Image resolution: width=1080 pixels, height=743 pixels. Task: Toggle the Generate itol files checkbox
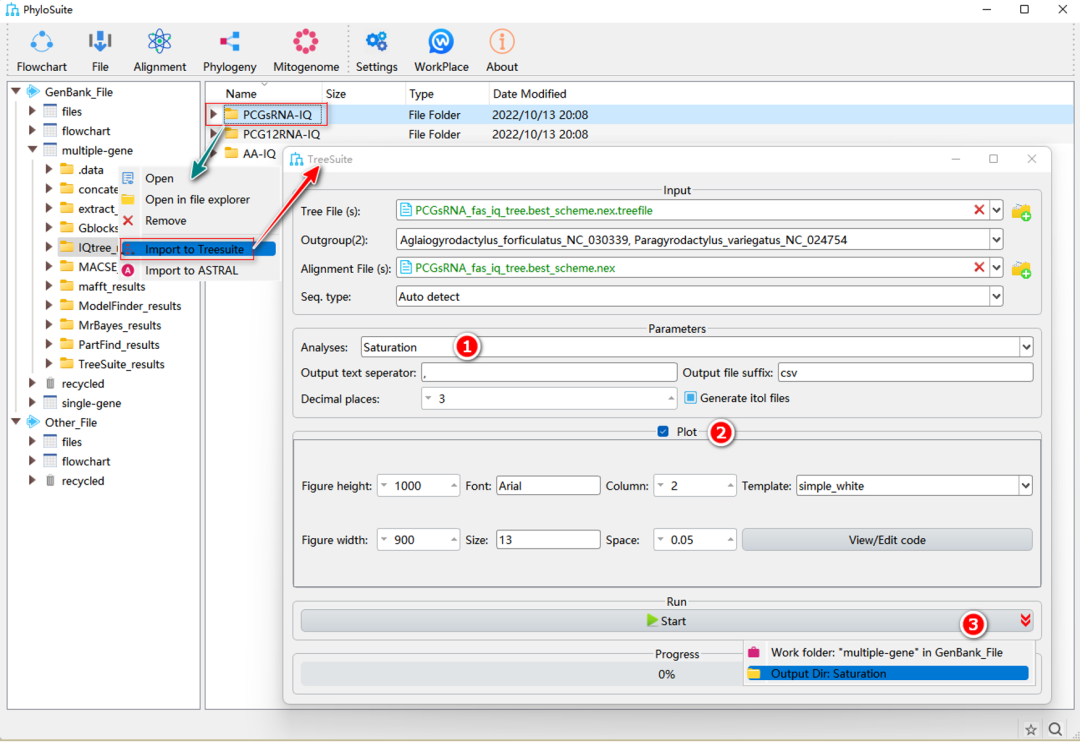click(x=690, y=398)
